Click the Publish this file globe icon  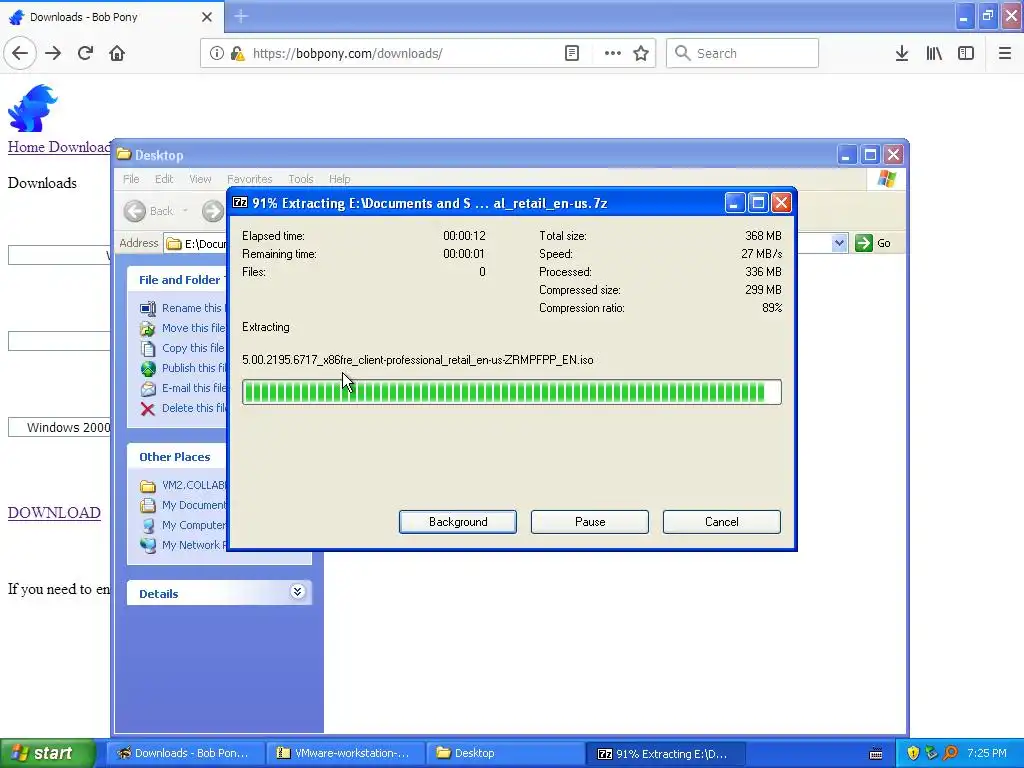point(148,368)
